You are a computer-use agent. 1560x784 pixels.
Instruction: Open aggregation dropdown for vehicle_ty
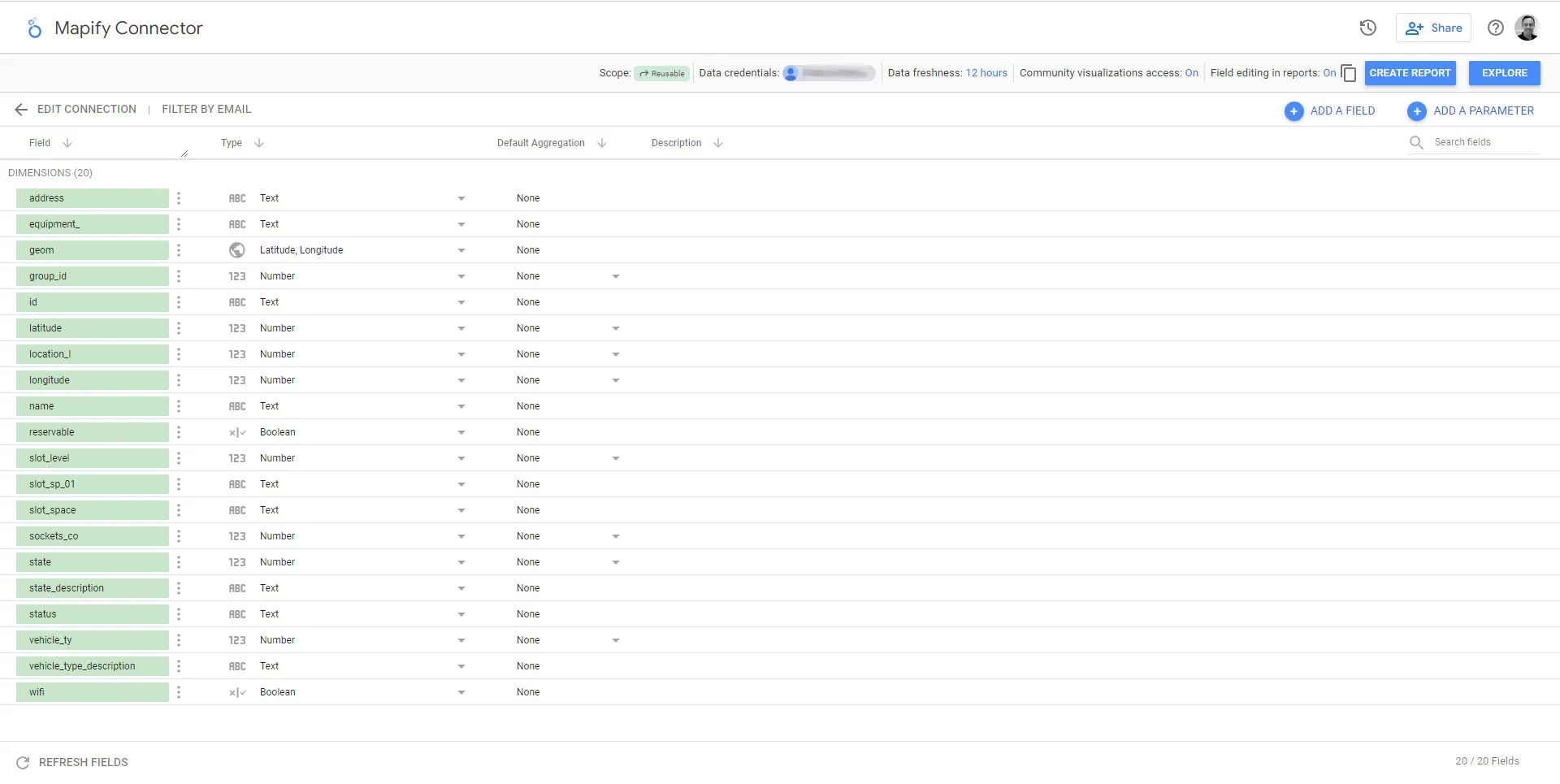coord(616,640)
